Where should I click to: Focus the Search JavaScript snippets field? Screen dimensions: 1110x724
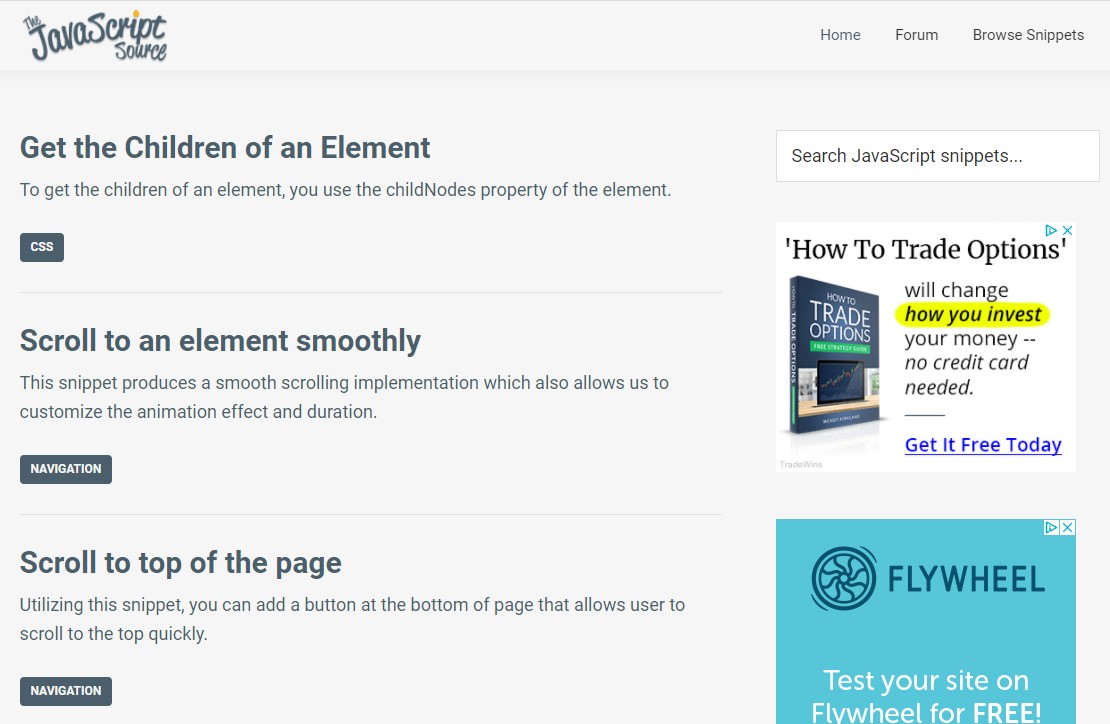(x=937, y=156)
